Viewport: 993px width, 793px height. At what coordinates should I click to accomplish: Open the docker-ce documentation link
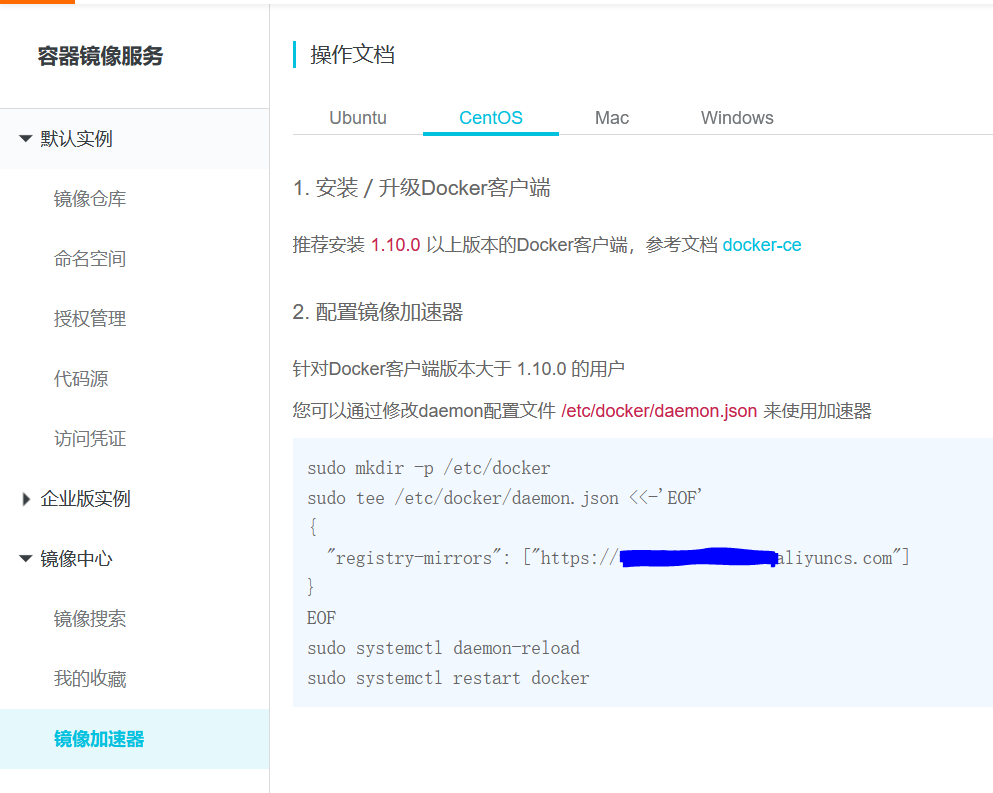pyautogui.click(x=762, y=244)
